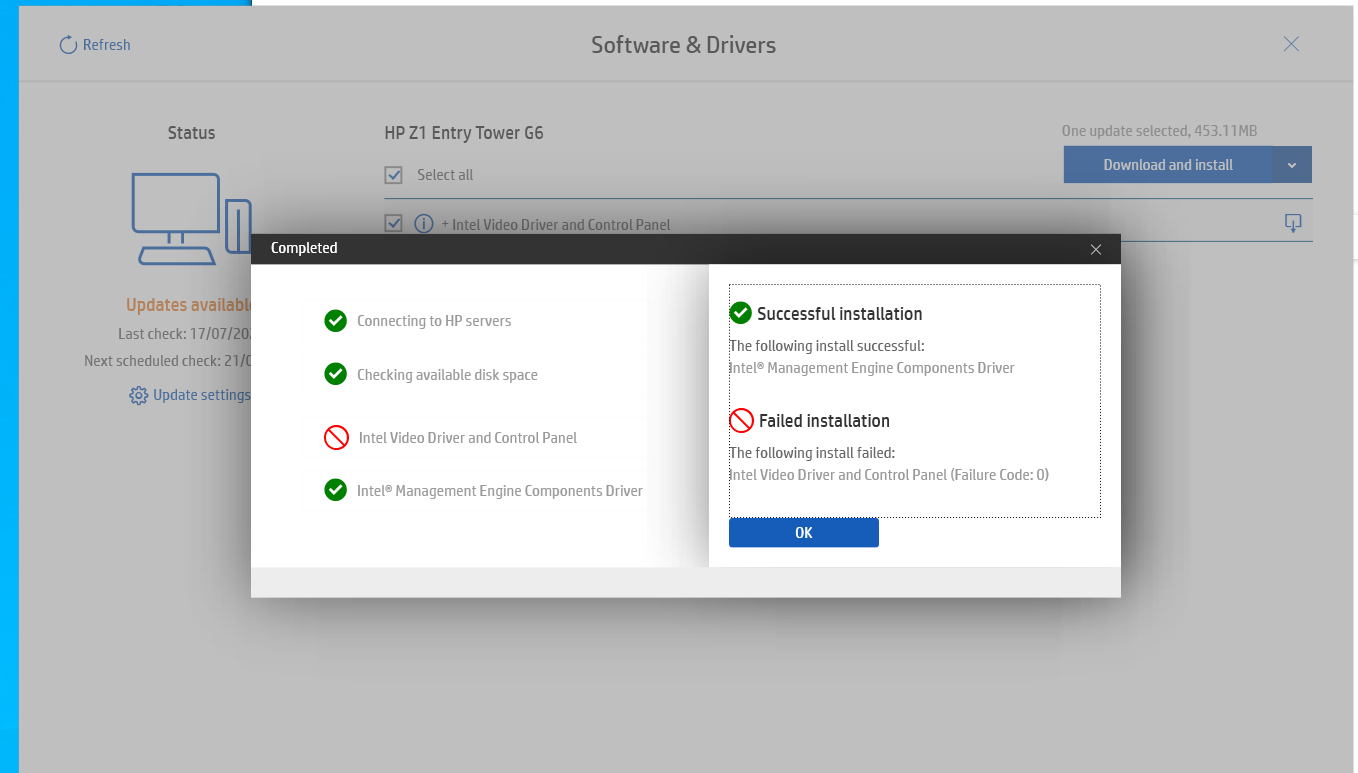Close the Completed dialog

[x=1096, y=249]
